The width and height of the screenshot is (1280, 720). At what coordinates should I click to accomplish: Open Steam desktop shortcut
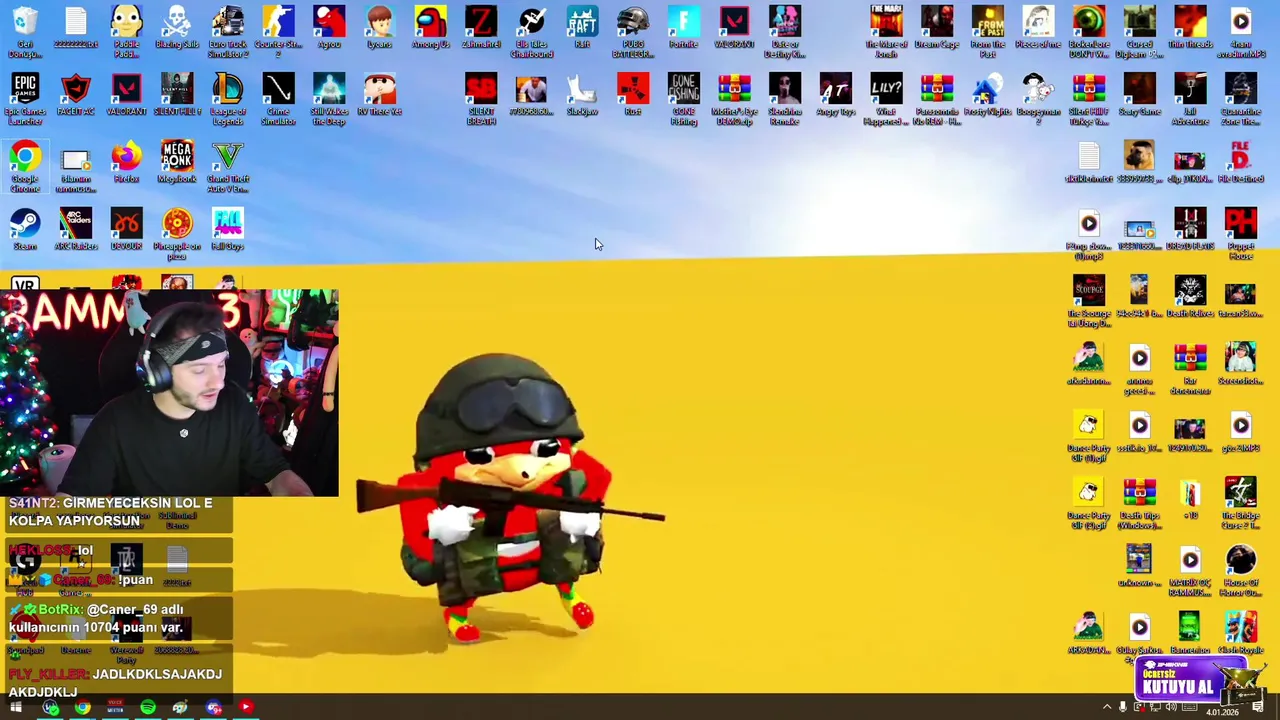tap(25, 230)
